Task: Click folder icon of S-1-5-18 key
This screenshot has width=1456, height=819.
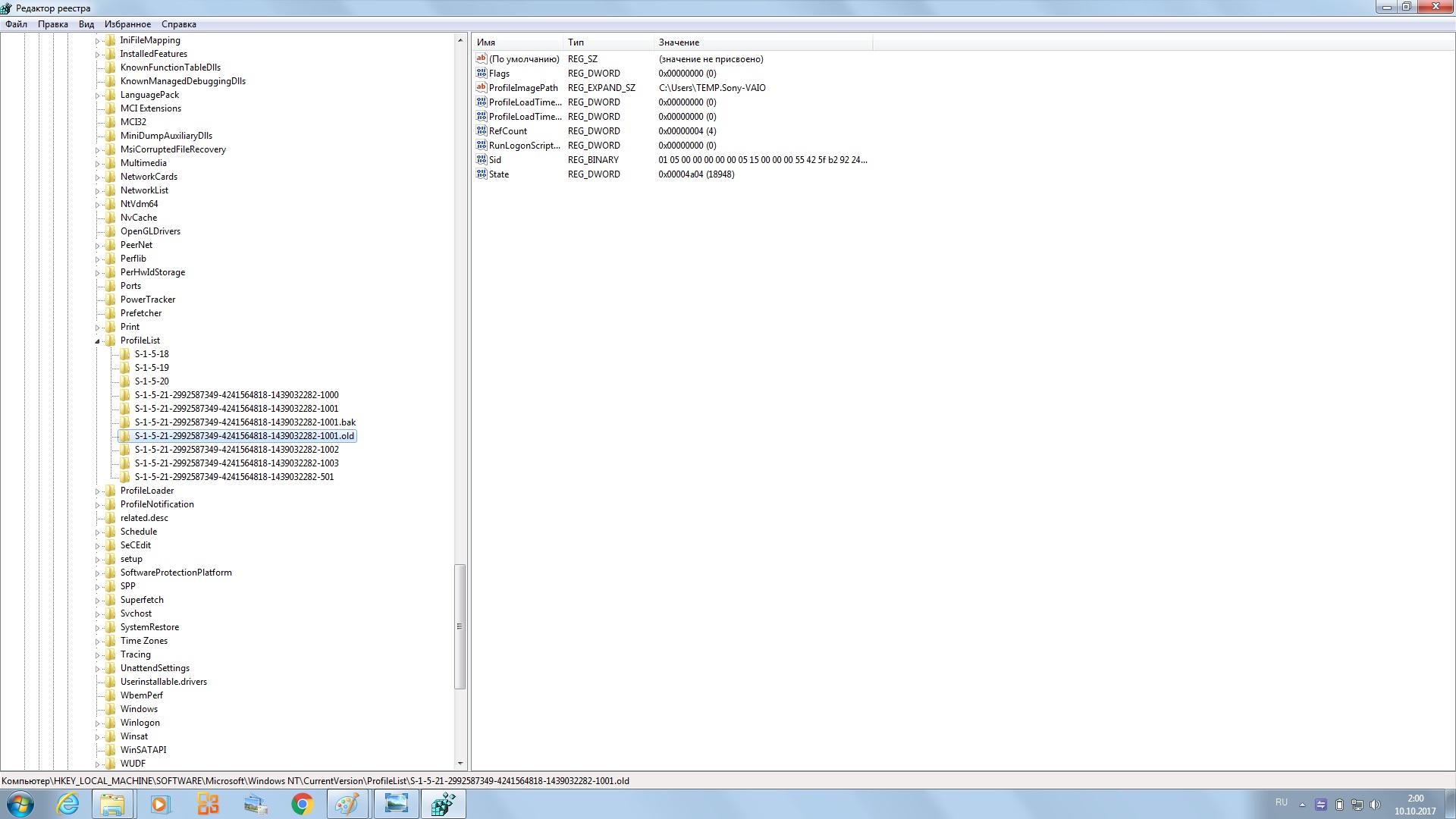Action: tap(125, 354)
